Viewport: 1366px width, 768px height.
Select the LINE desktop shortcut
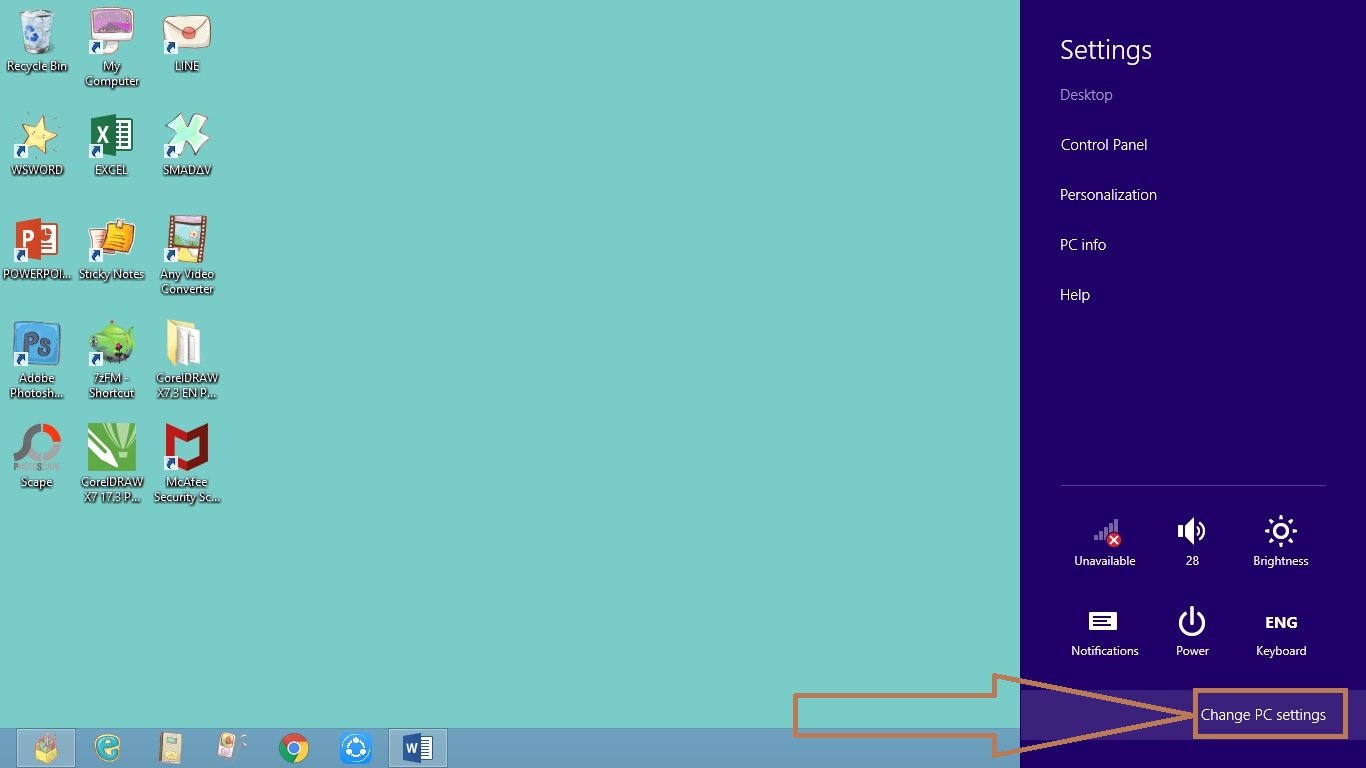[187, 41]
